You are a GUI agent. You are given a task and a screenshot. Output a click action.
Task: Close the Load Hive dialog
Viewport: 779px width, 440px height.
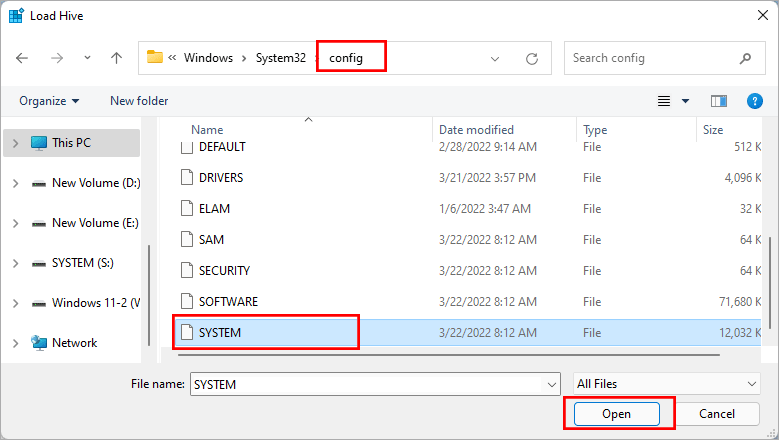763,15
